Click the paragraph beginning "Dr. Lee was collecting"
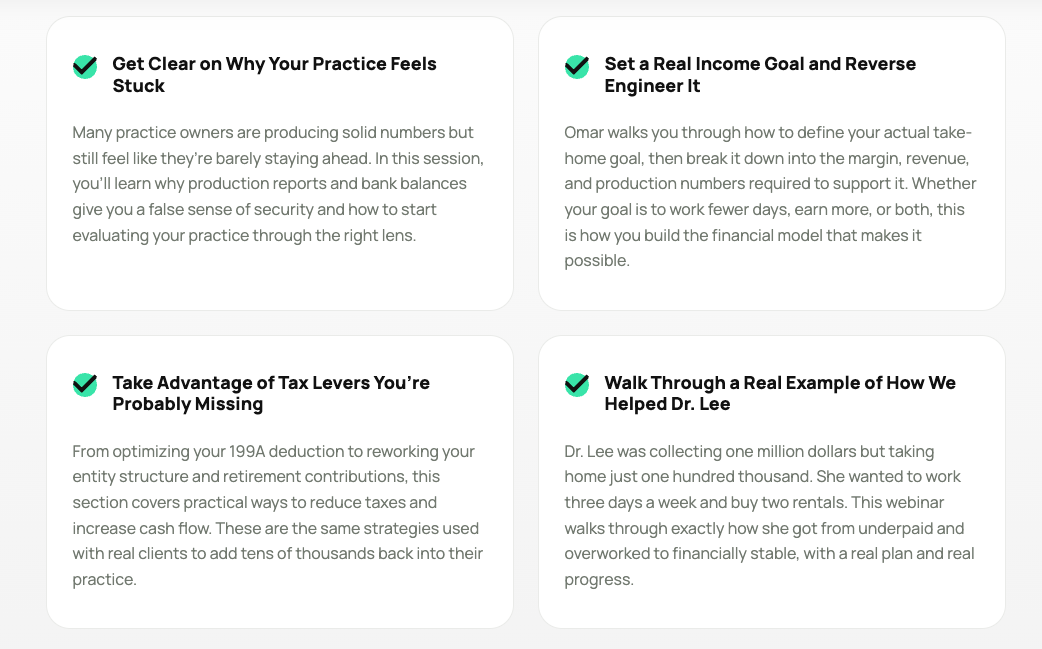Image resolution: width=1042 pixels, height=649 pixels. [x=769, y=515]
